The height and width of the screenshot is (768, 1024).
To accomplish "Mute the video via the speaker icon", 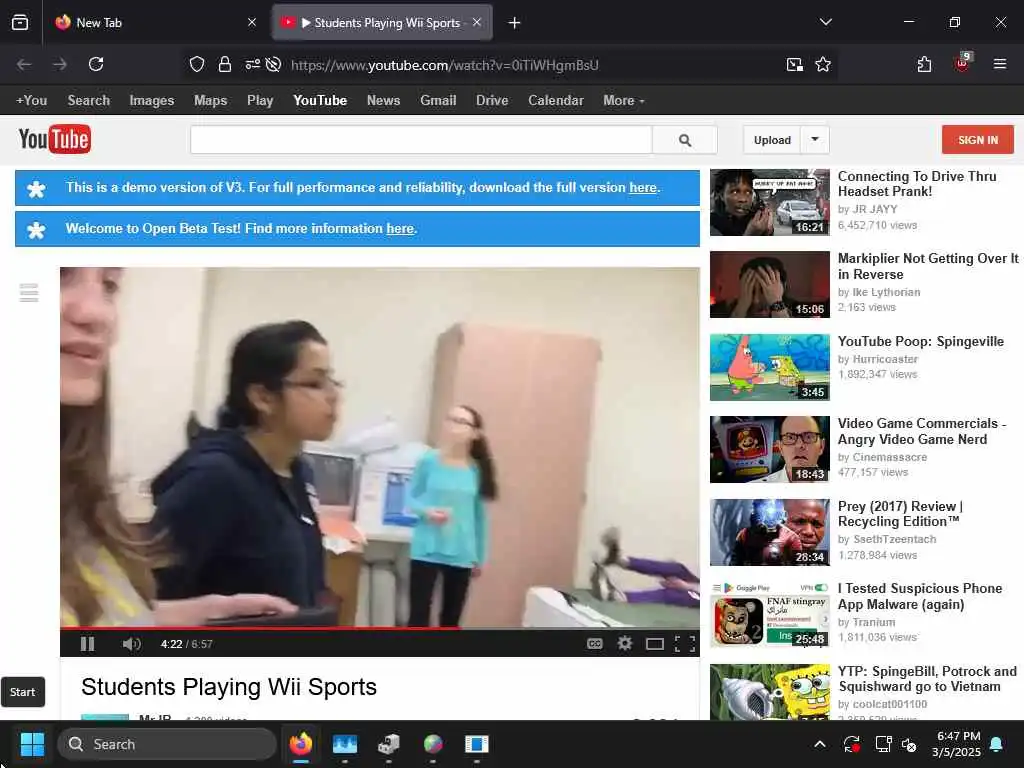I will (x=131, y=644).
